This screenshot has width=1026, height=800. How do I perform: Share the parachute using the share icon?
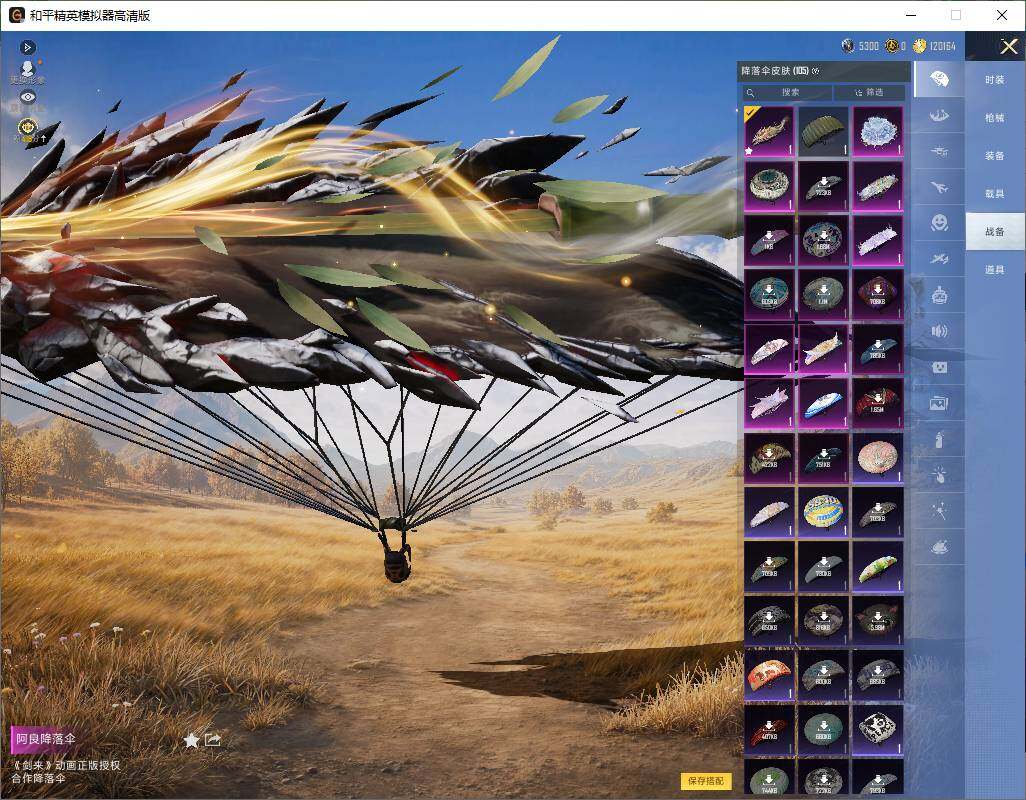coord(213,739)
